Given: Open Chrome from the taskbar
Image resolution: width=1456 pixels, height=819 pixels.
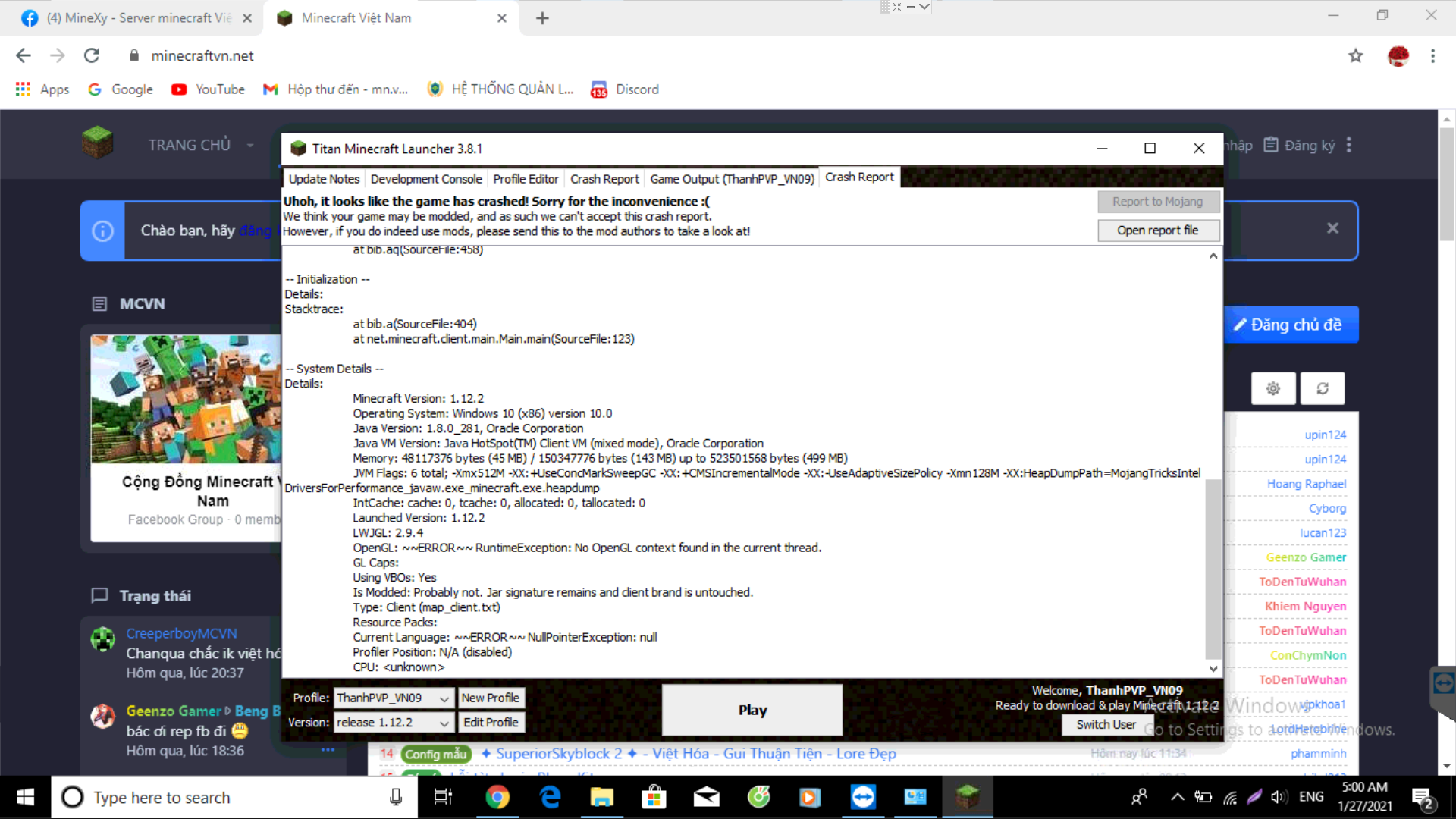Looking at the screenshot, I should point(497,797).
